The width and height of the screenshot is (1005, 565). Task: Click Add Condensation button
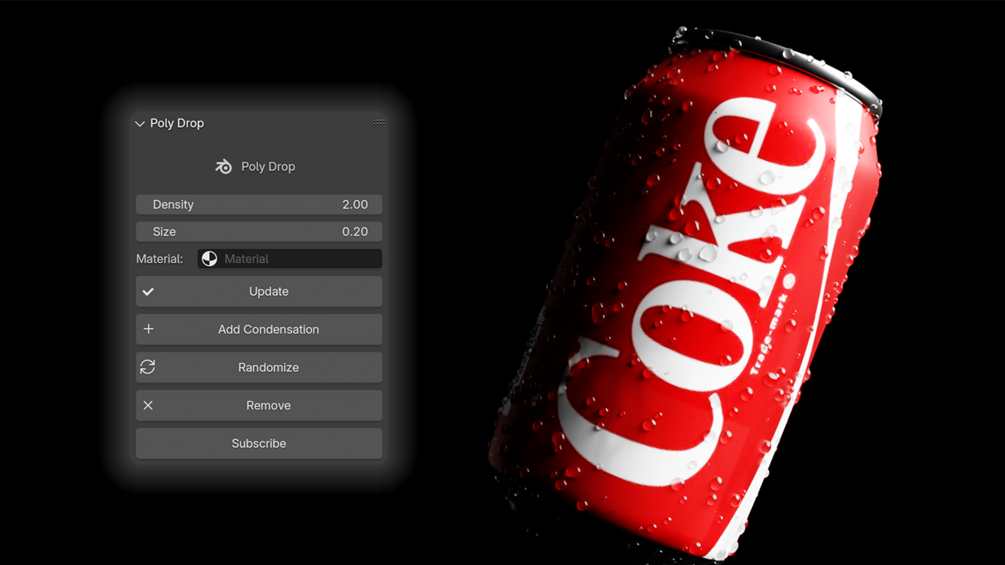point(259,329)
